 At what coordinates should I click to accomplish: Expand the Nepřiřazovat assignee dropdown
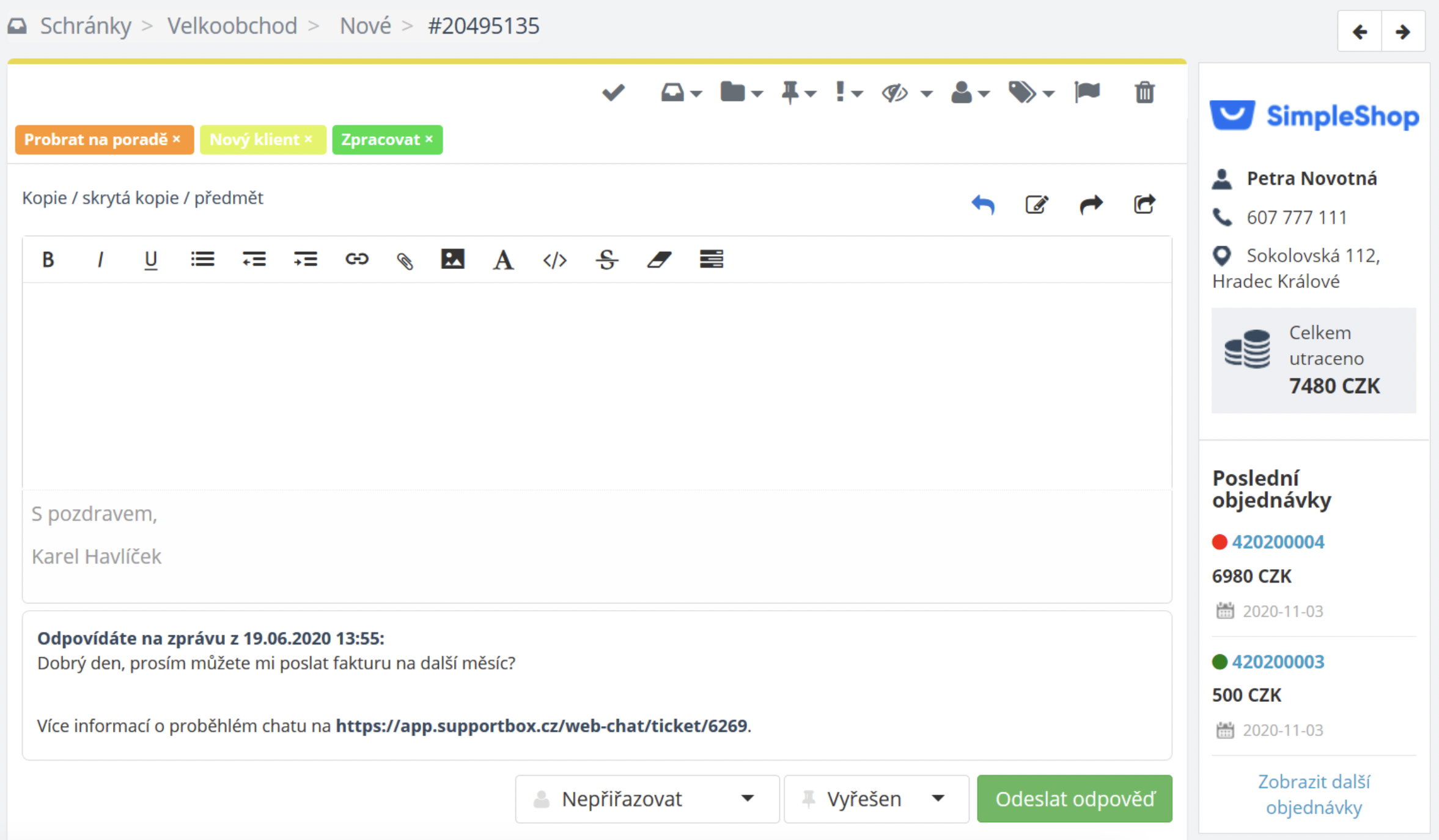pyautogui.click(x=647, y=798)
